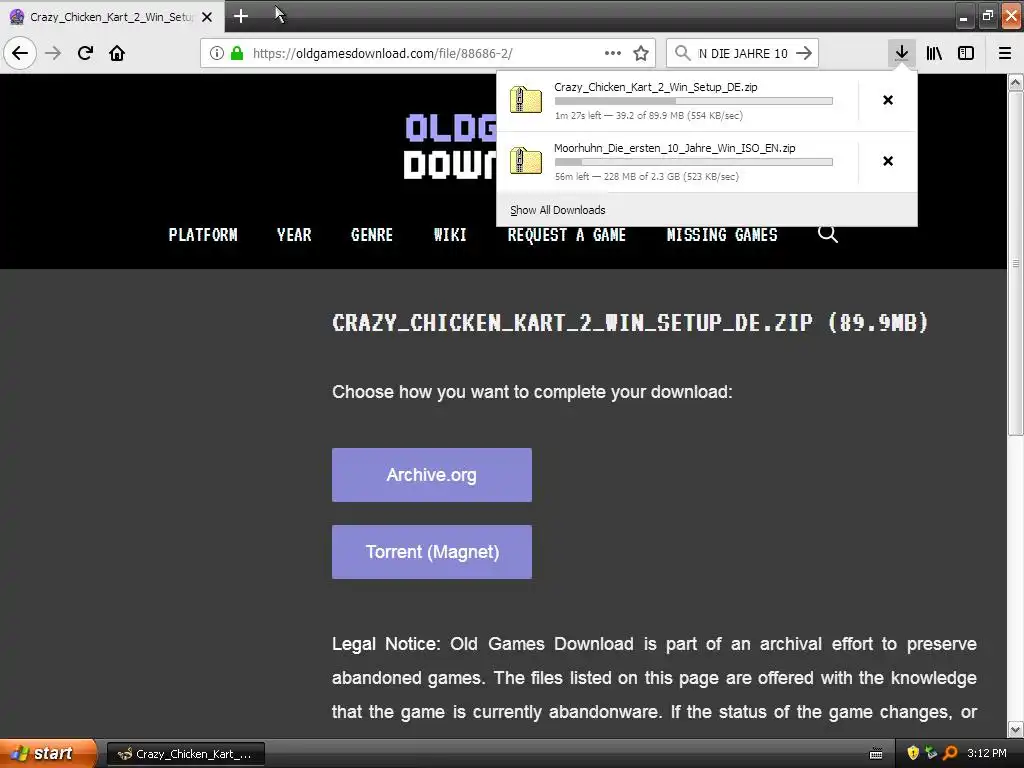Click the orange magnifier tray icon
This screenshot has height=768, width=1024.
pyautogui.click(x=950, y=753)
